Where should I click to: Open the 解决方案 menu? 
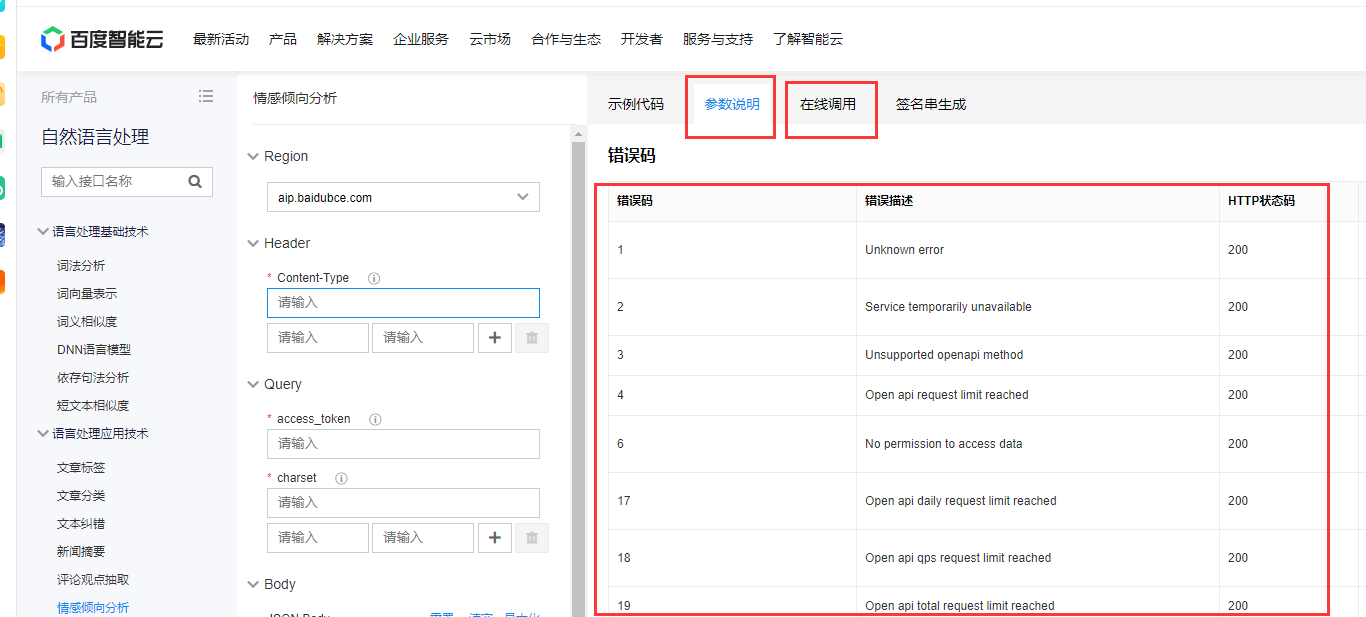pos(345,39)
